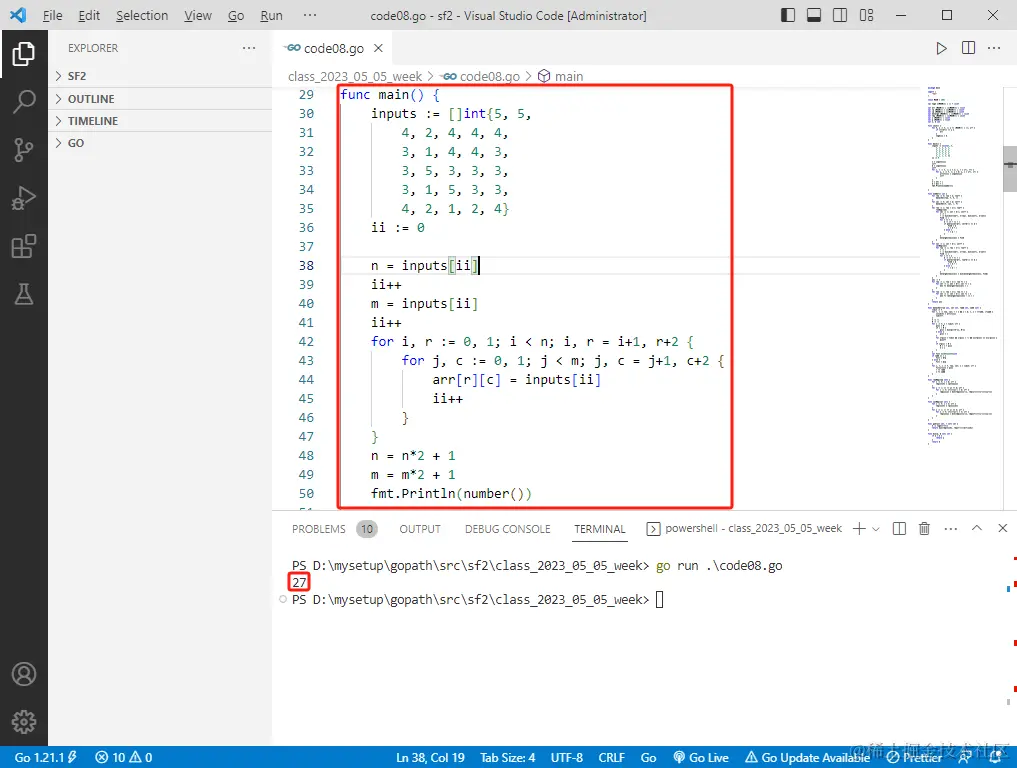The image size is (1017, 768).
Task: Select the code08.go editor tab
Action: pos(333,48)
